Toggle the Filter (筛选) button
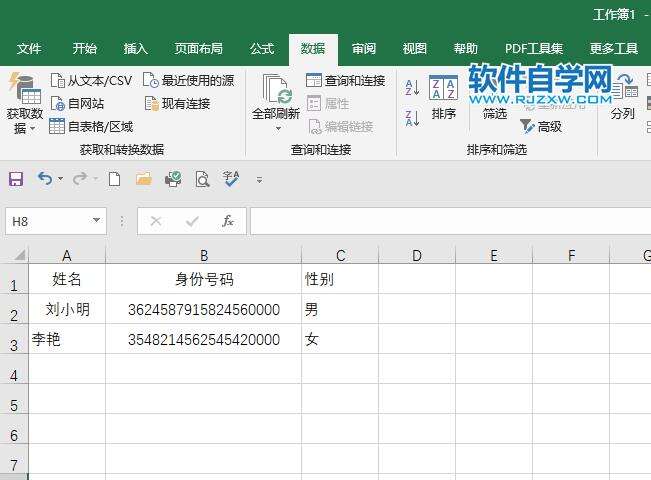Viewport: 651px width, 480px height. click(x=495, y=113)
